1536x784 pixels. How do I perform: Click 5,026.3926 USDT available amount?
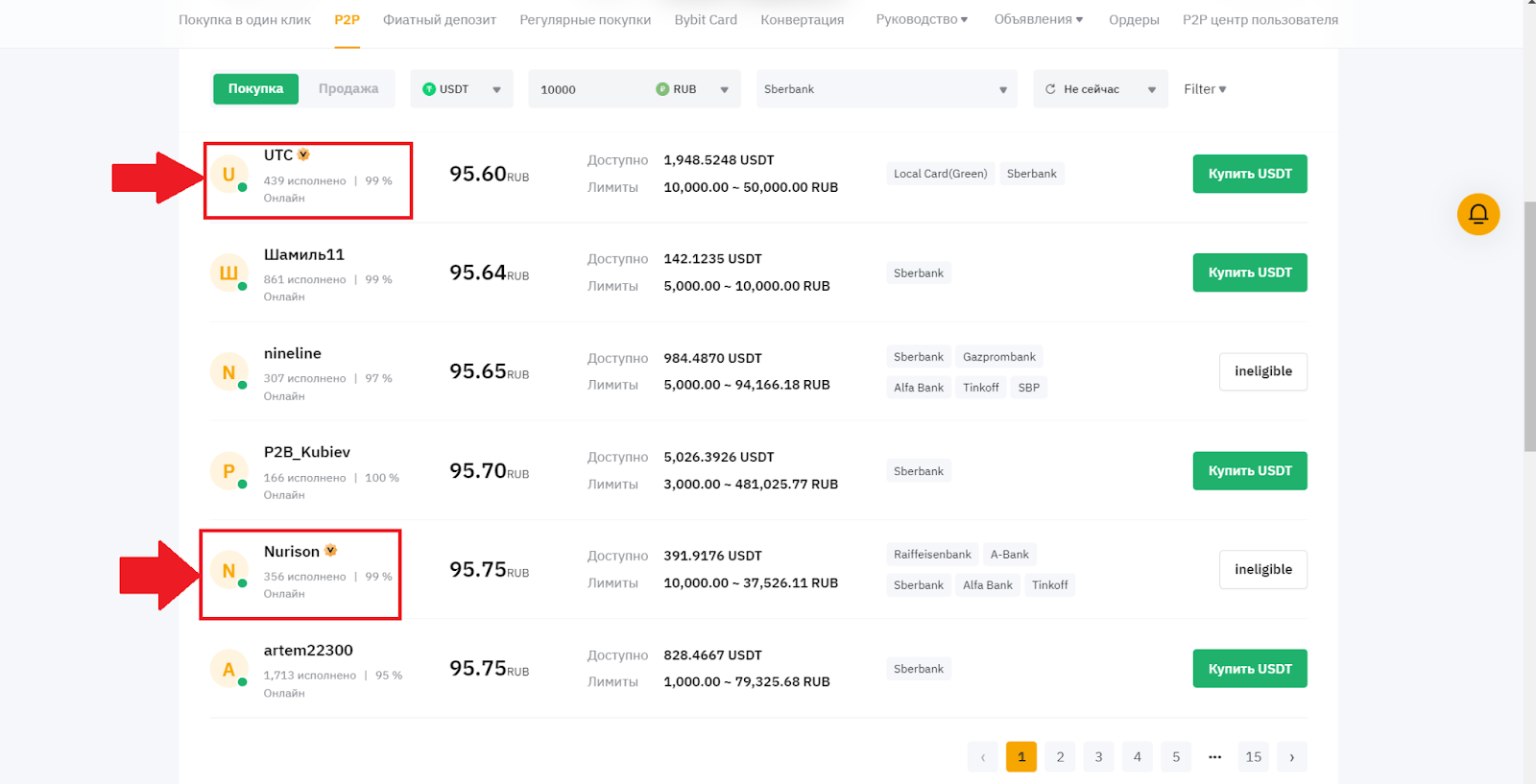[719, 457]
